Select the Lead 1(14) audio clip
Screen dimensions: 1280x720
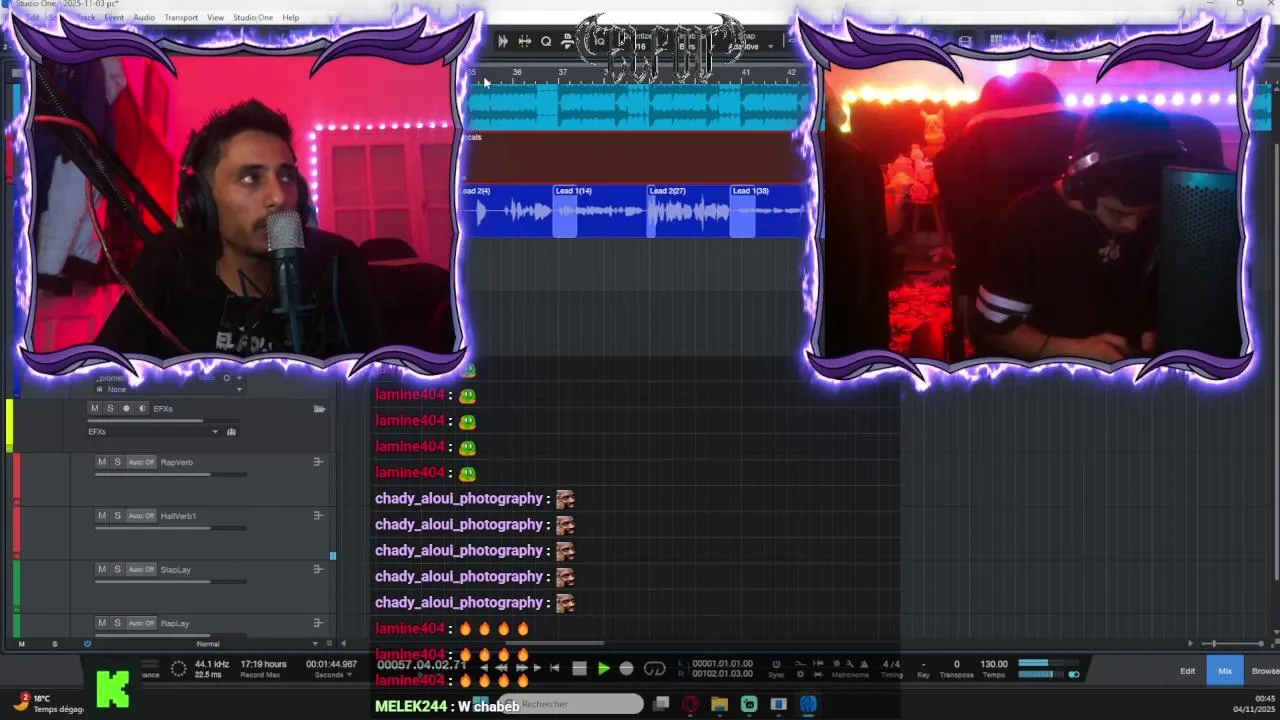click(598, 210)
